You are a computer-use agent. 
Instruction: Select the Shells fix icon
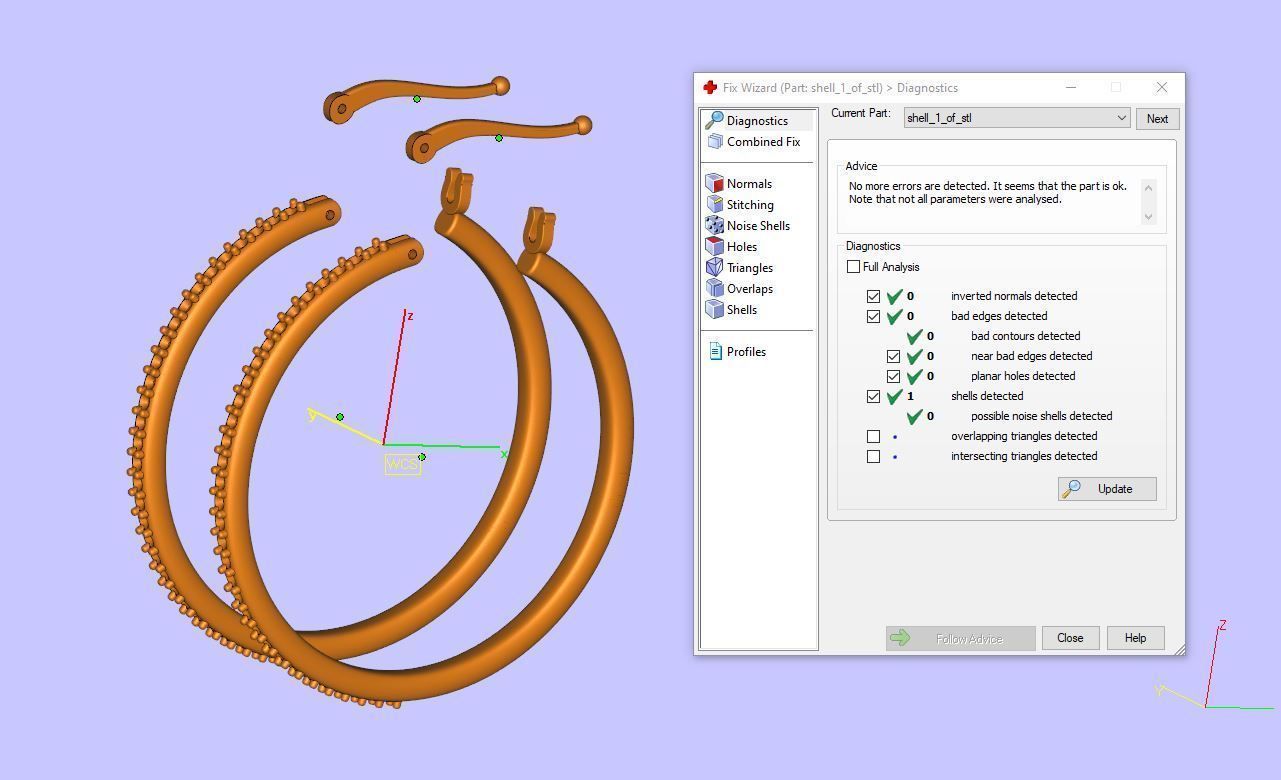click(x=714, y=309)
